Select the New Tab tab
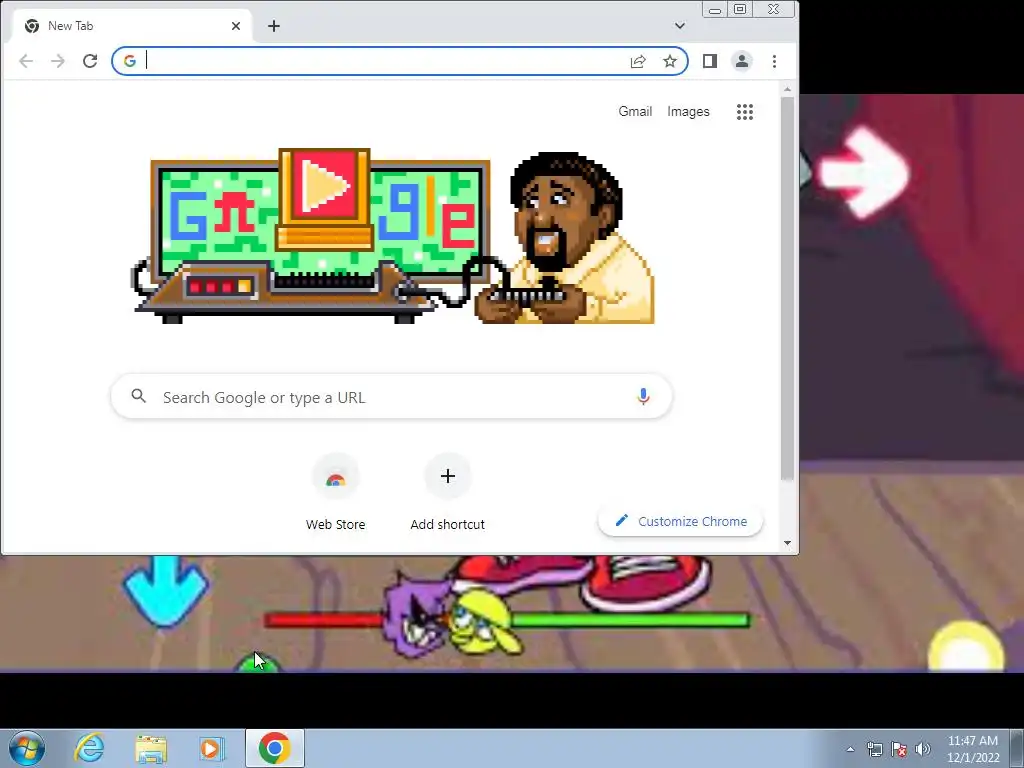 click(x=131, y=26)
